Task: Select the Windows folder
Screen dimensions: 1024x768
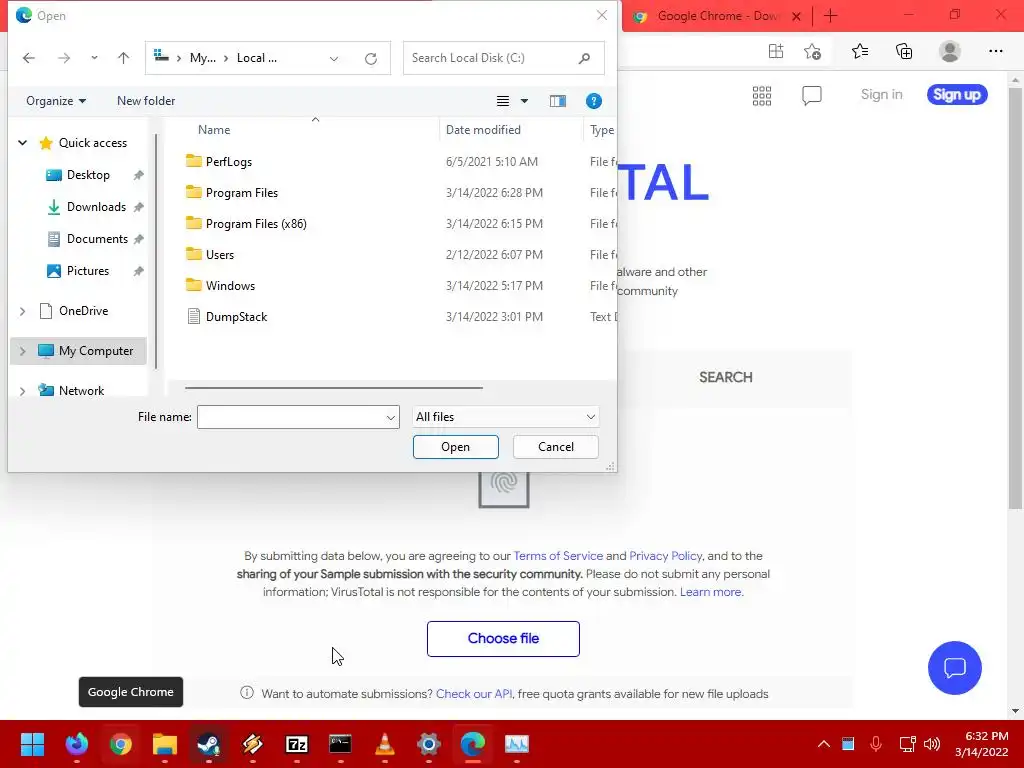Action: (x=230, y=286)
